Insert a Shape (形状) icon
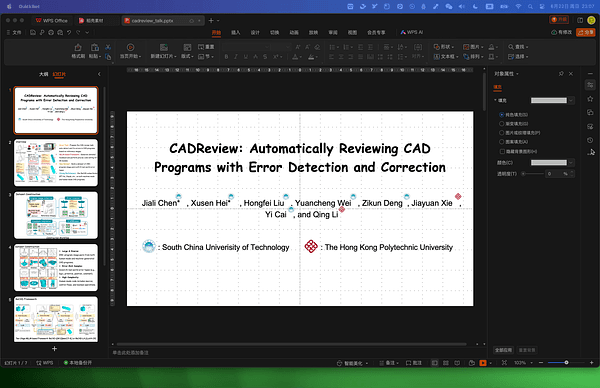 click(436, 47)
